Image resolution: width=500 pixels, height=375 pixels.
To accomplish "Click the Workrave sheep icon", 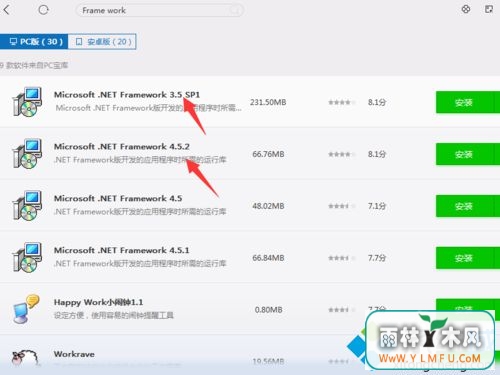I will pos(25,357).
